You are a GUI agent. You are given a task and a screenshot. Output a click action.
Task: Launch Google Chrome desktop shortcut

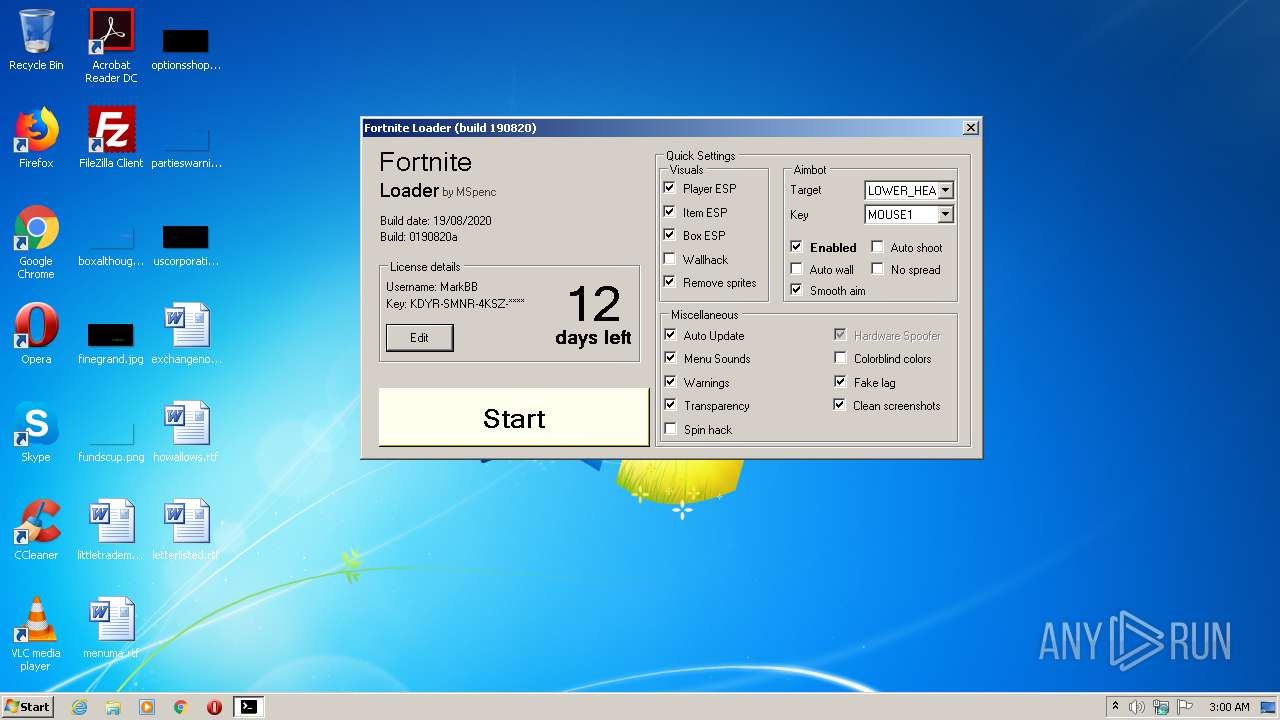(x=36, y=242)
